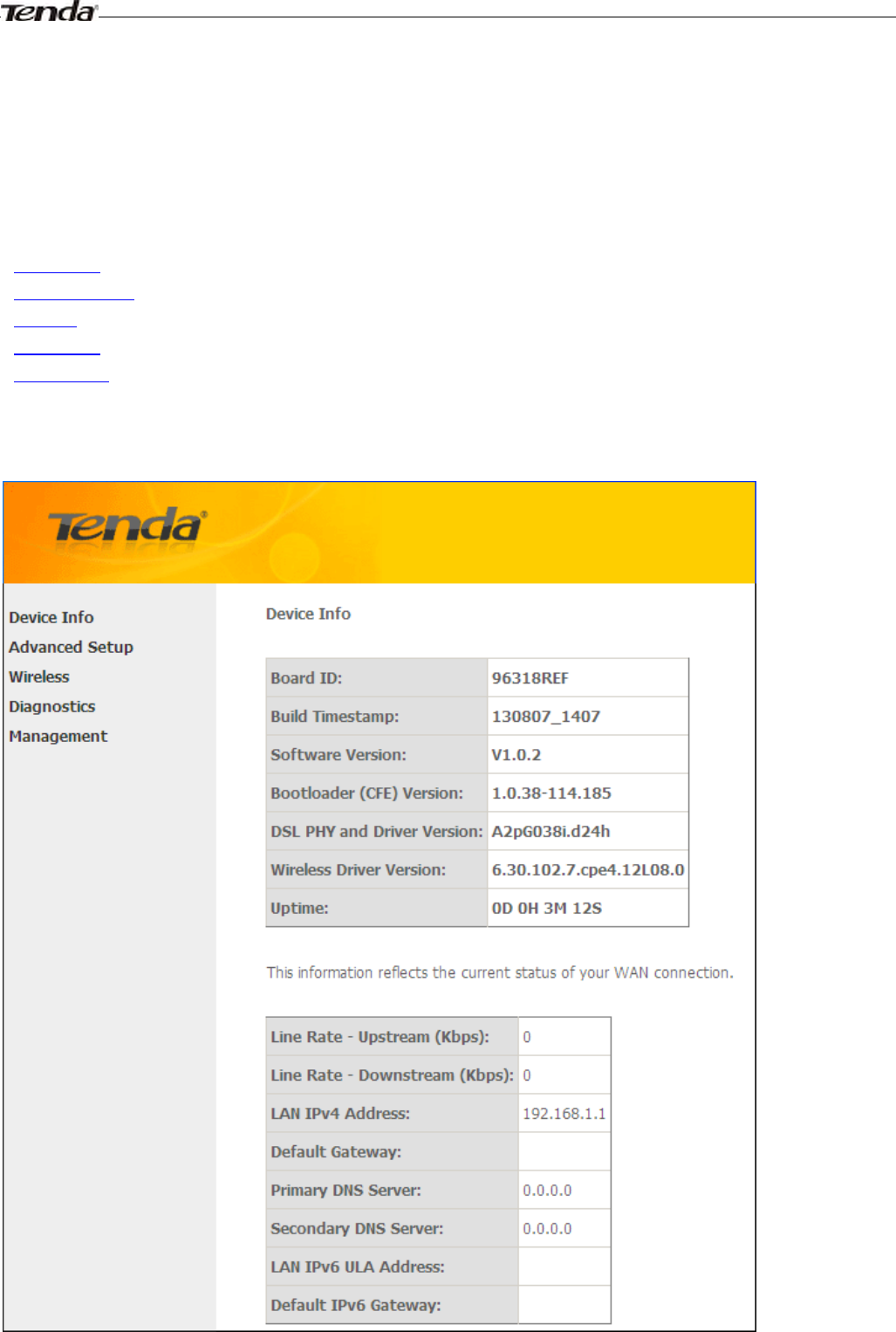Select uptime value 0D 0H 3M 12S
This screenshot has width=896, height=1332.
click(x=547, y=909)
